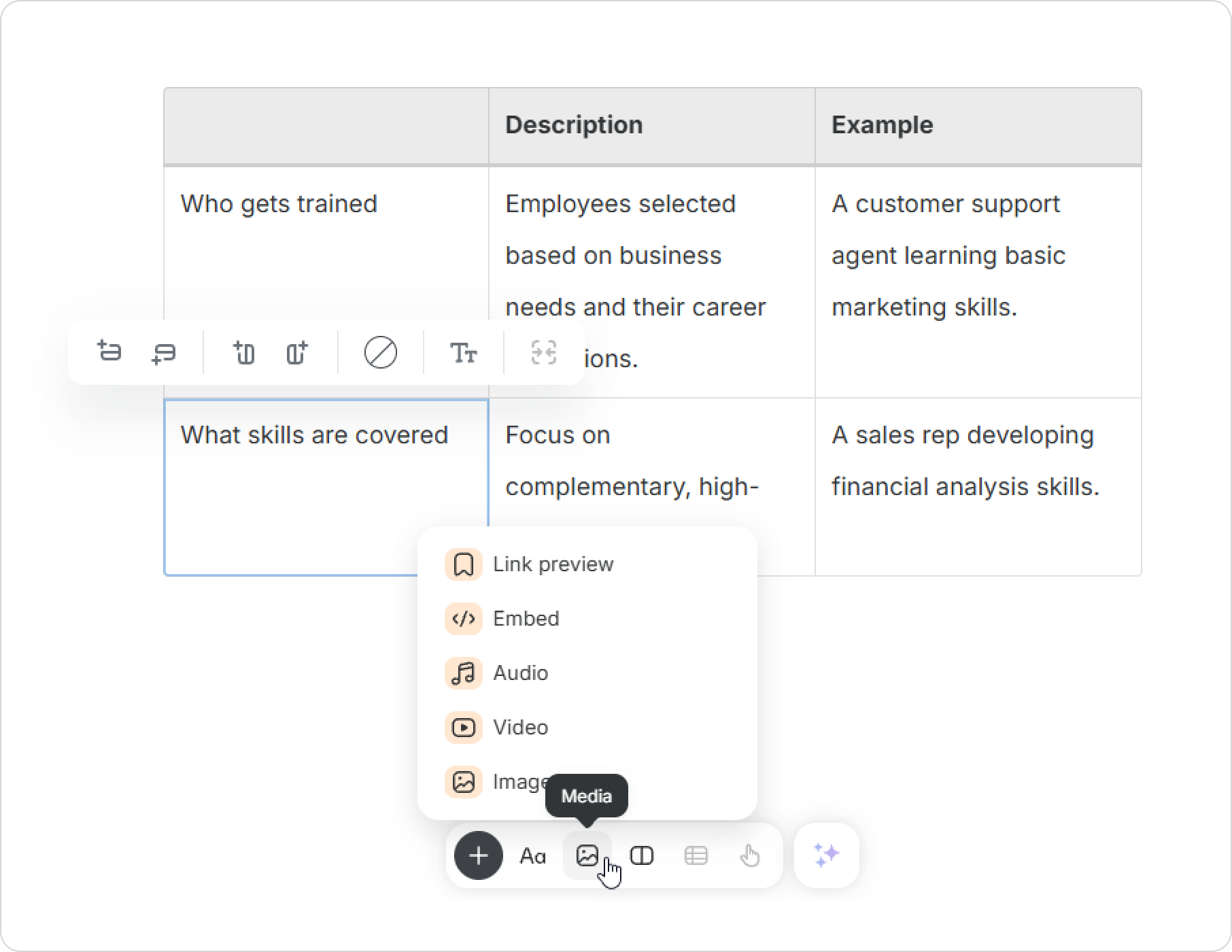Click the Media image icon in toolbar
Image resolution: width=1232 pixels, height=952 pixels.
pos(587,855)
